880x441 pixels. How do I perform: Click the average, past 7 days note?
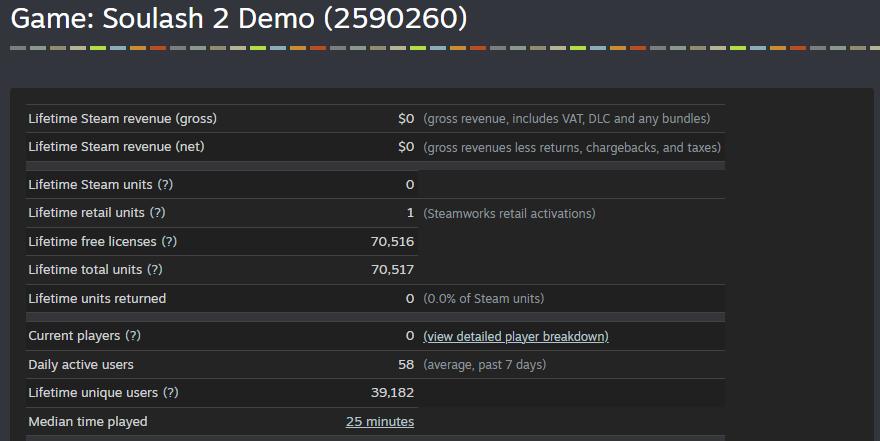pos(485,365)
